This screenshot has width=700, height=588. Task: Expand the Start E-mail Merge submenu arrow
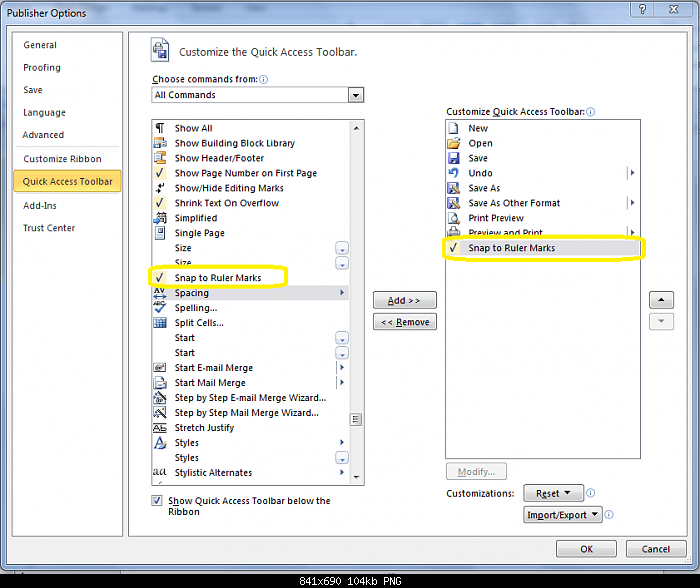(x=342, y=367)
